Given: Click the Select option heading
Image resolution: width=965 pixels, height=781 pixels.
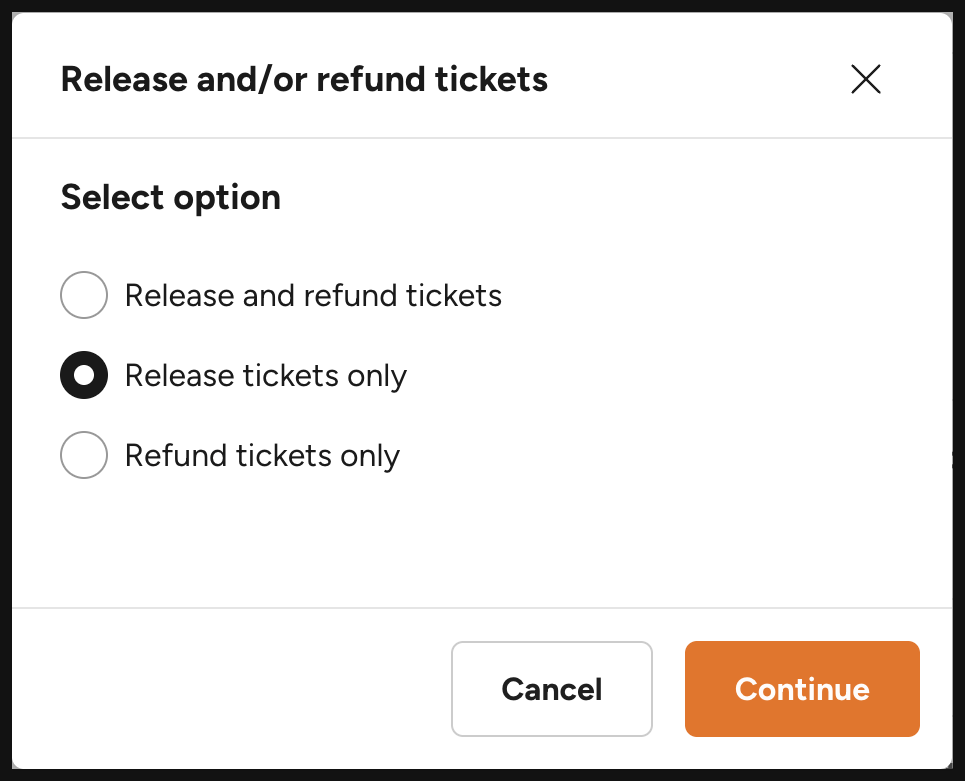Looking at the screenshot, I should (x=171, y=197).
